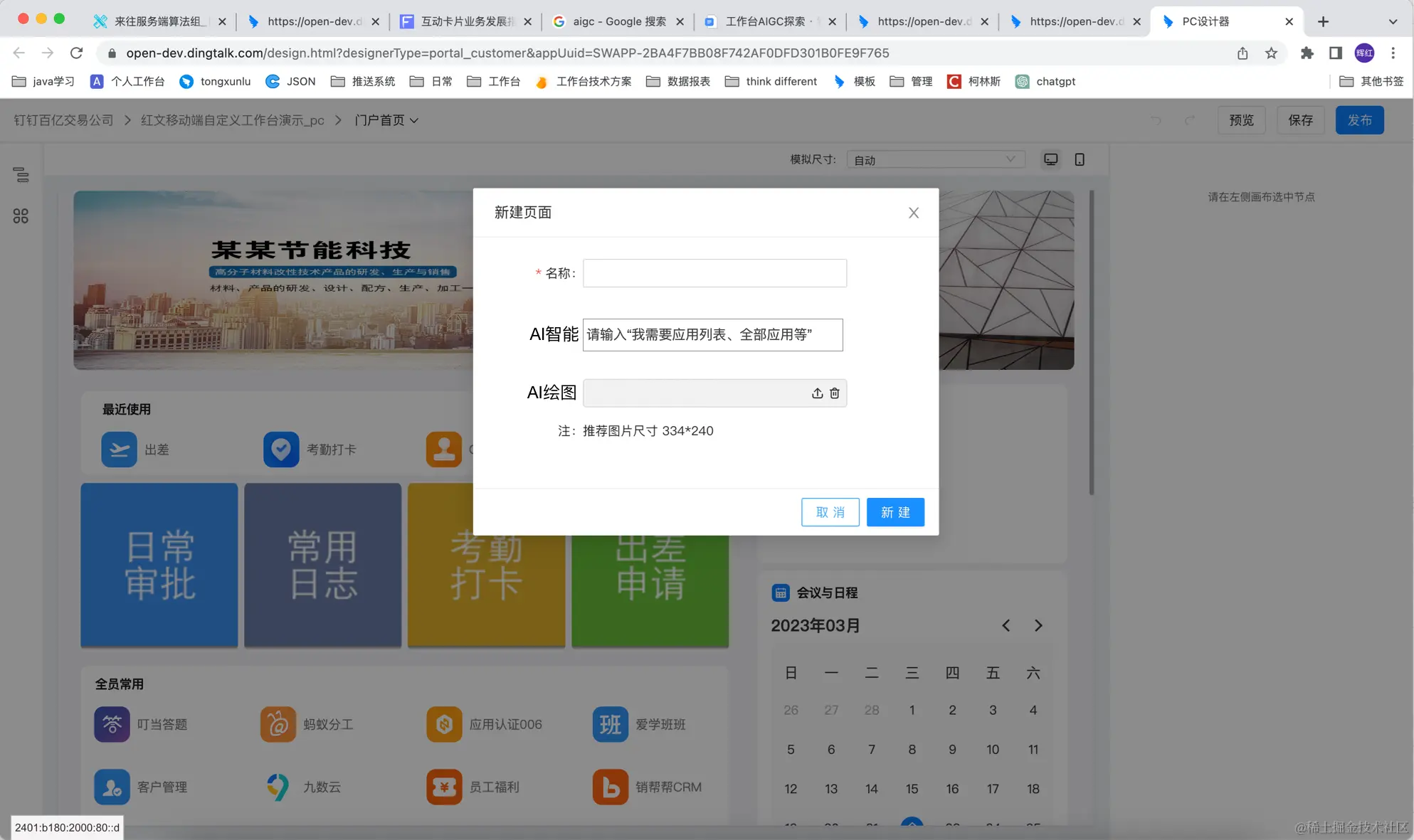1414x840 pixels.
Task: Switch to desktop preview mode icon
Action: click(x=1050, y=159)
